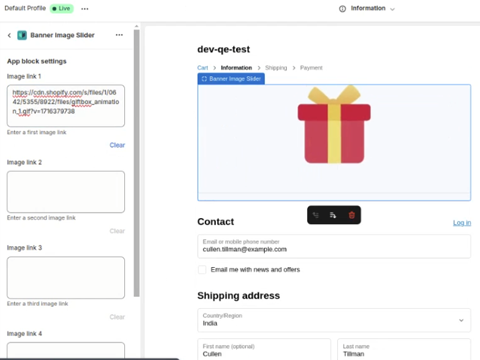Click the icon in the blue Banner Image Slider tag
Image resolution: width=480 pixels, height=360 pixels.
point(204,79)
